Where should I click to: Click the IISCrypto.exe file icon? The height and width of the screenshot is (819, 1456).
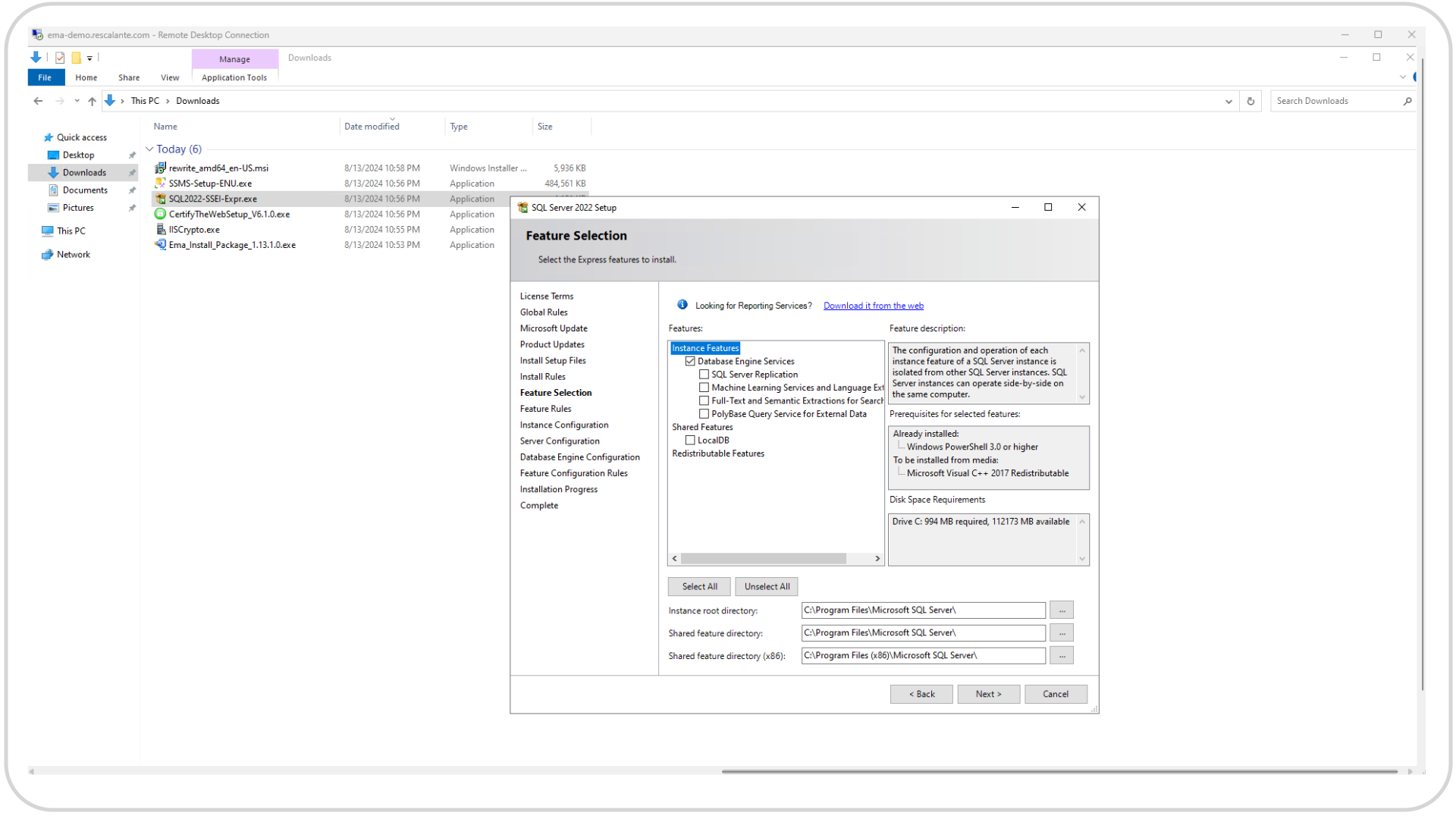160,229
